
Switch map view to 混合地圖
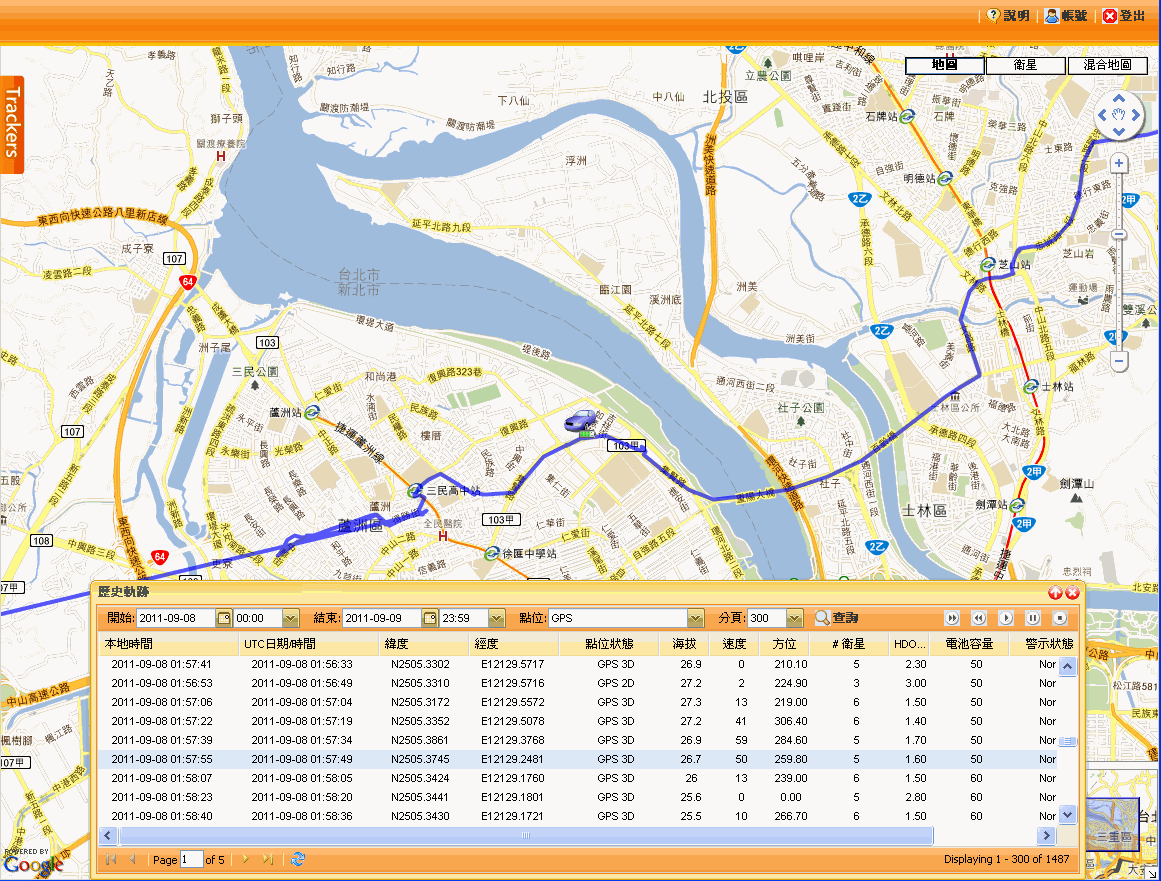tap(1108, 65)
